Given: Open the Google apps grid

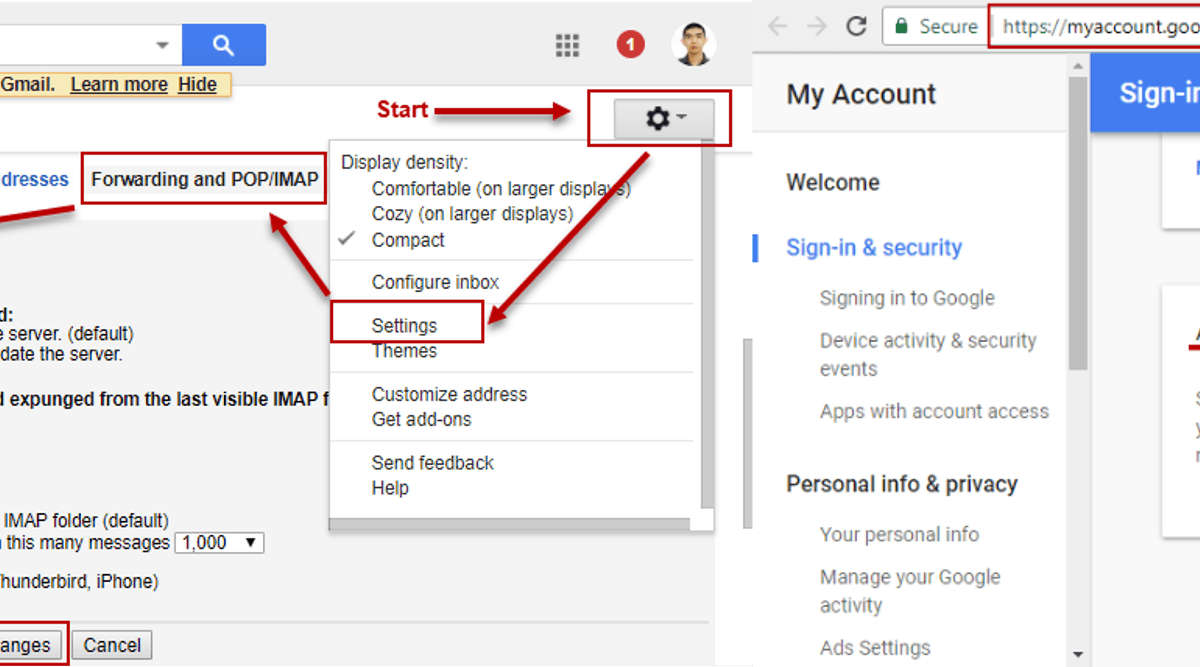Looking at the screenshot, I should point(567,45).
